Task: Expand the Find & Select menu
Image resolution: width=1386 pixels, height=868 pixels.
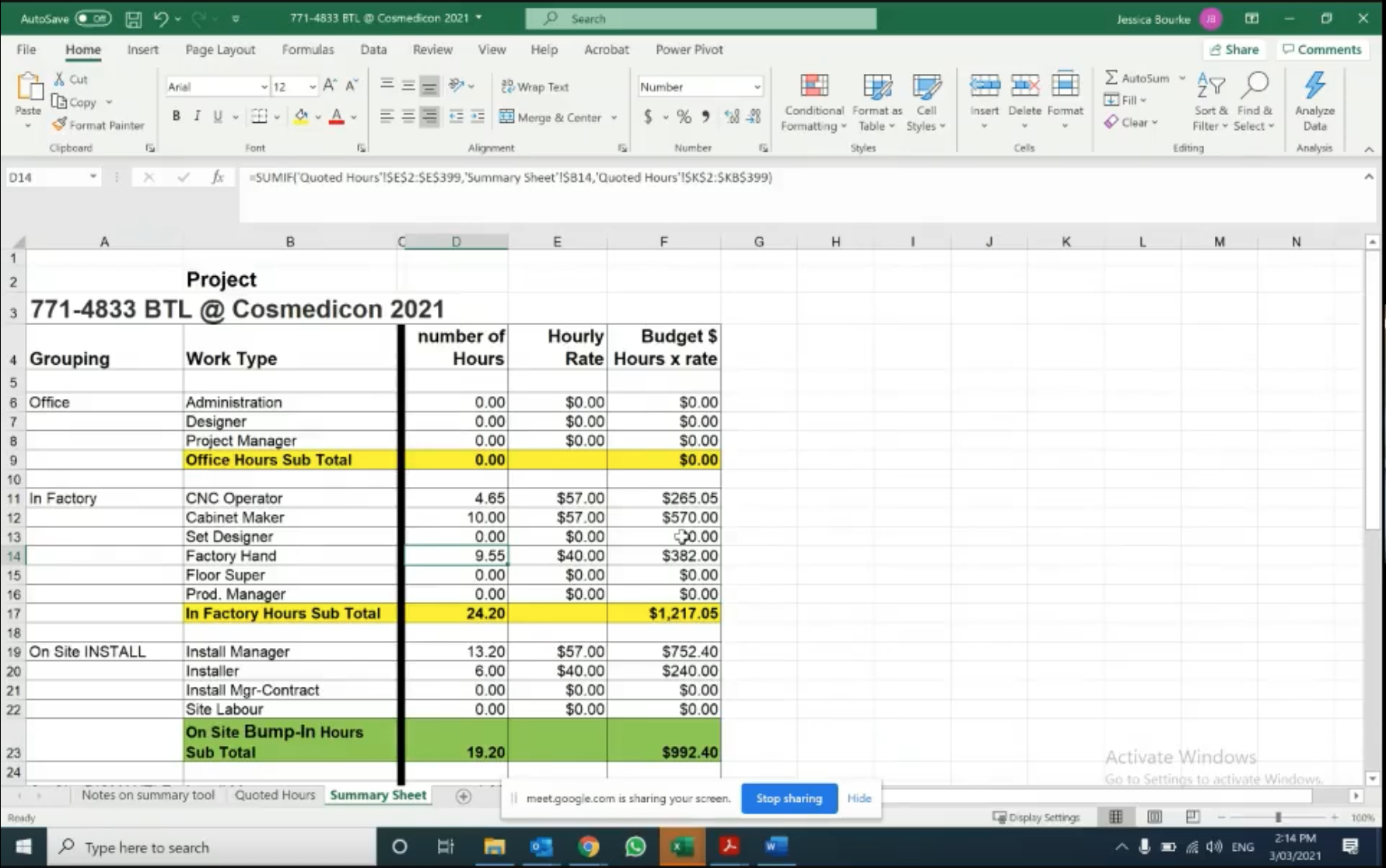Action: (x=1254, y=103)
